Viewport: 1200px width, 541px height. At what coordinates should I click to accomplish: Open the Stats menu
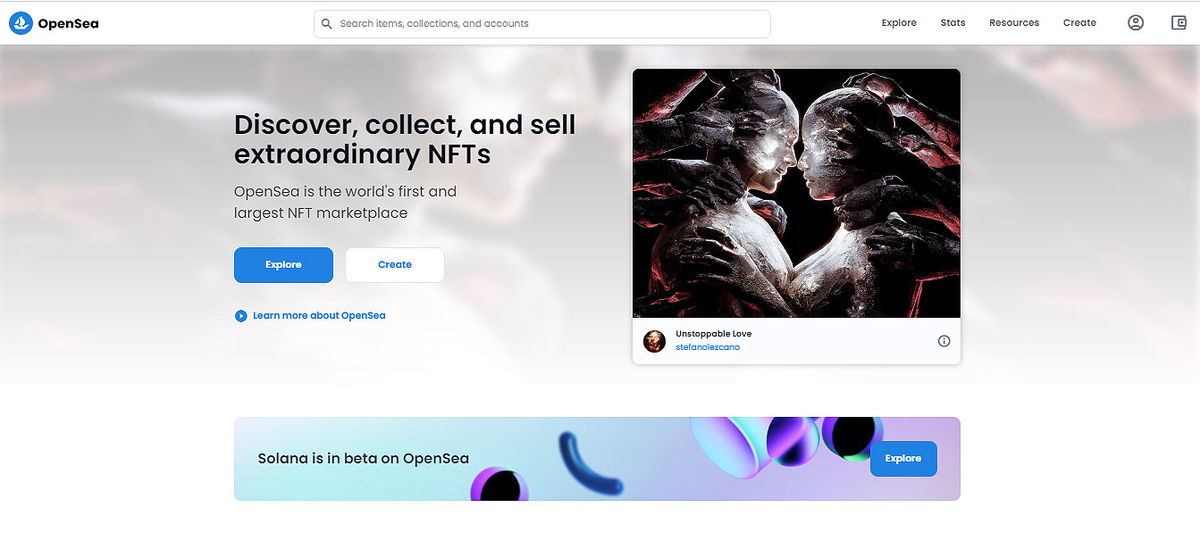coord(953,23)
